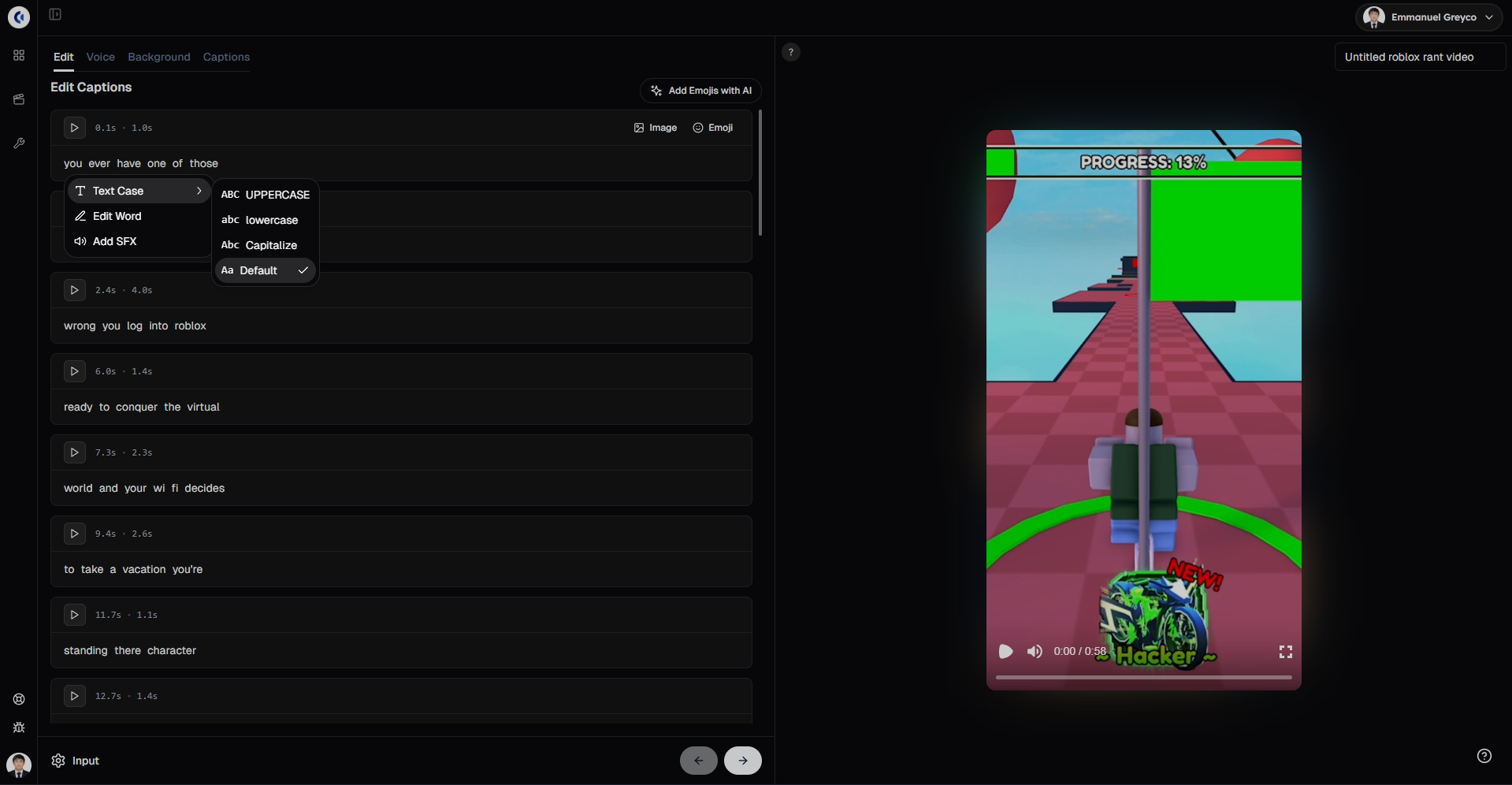Open the help circle icon at the lower right
1512x785 pixels.
click(x=1484, y=756)
